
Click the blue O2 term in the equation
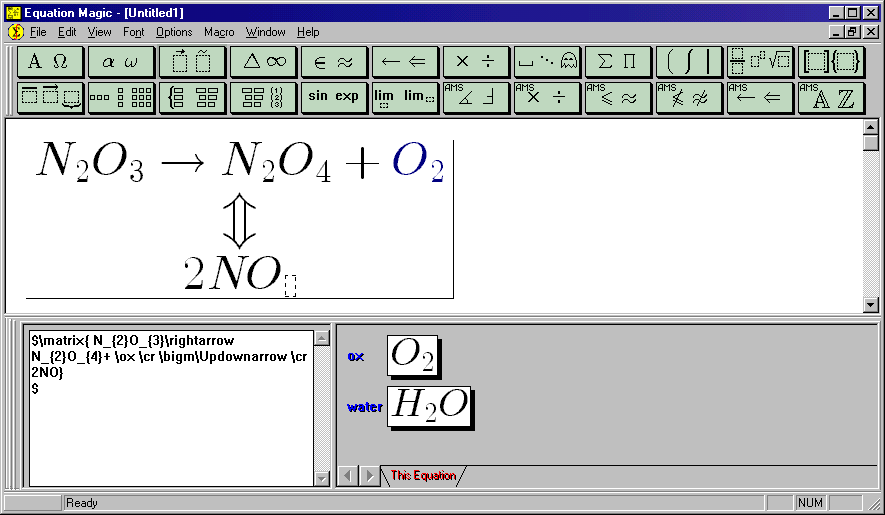pos(418,162)
